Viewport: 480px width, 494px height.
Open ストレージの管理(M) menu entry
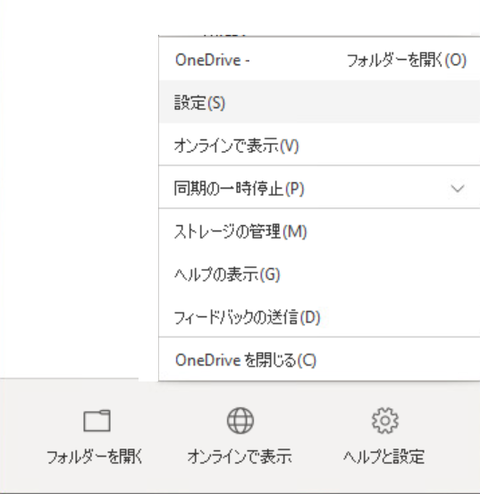click(319, 231)
